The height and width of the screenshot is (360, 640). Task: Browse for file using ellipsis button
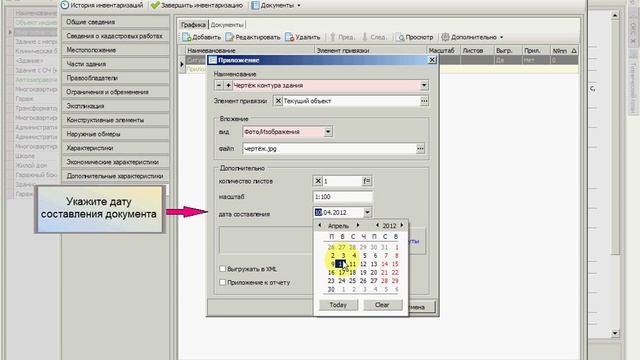click(x=420, y=149)
